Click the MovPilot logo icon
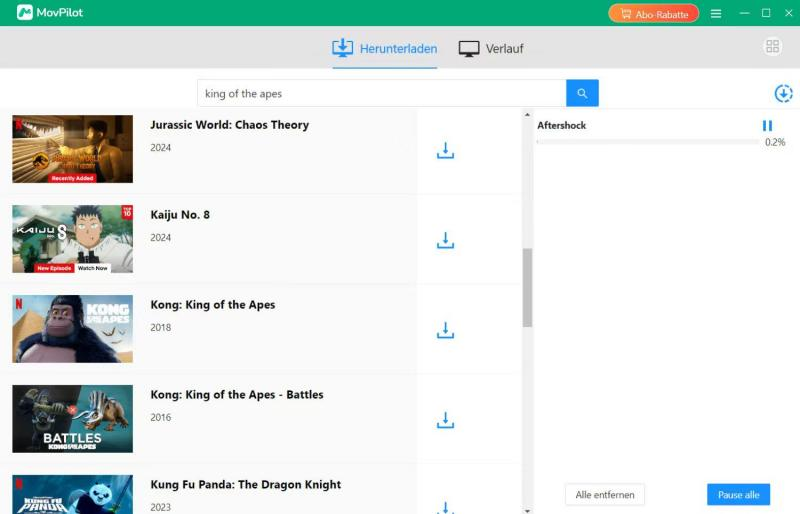 [24, 12]
